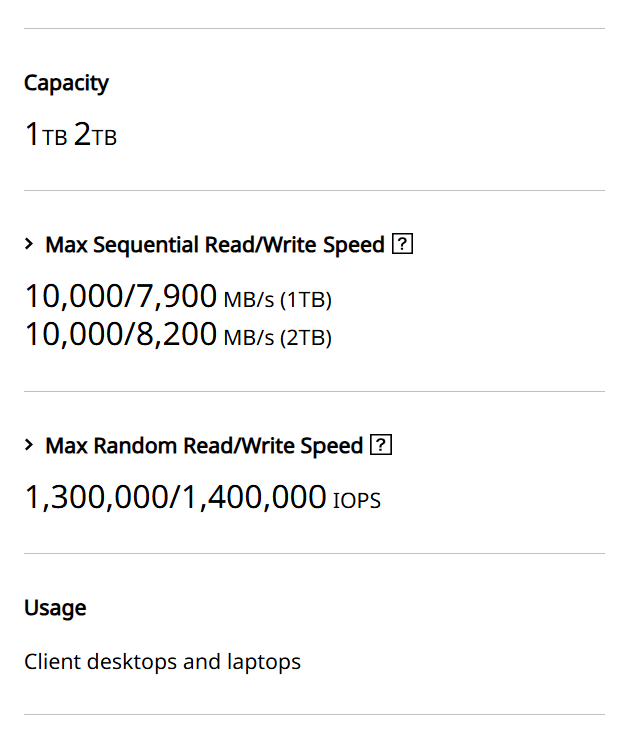
Task: Select the 2TB capacity option
Action: tap(95, 135)
